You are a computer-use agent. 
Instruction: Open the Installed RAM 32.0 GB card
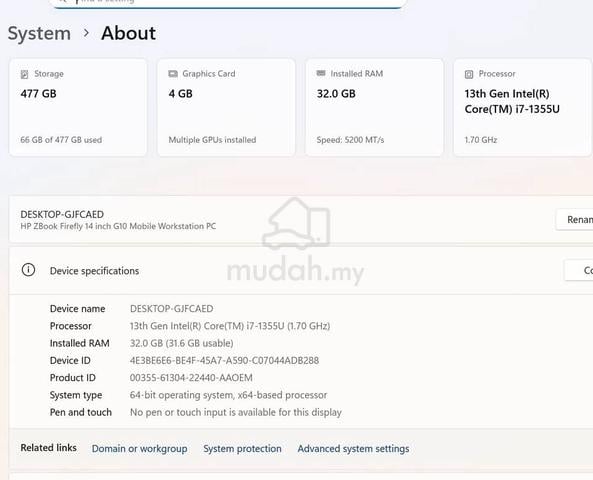pyautogui.click(x=374, y=107)
